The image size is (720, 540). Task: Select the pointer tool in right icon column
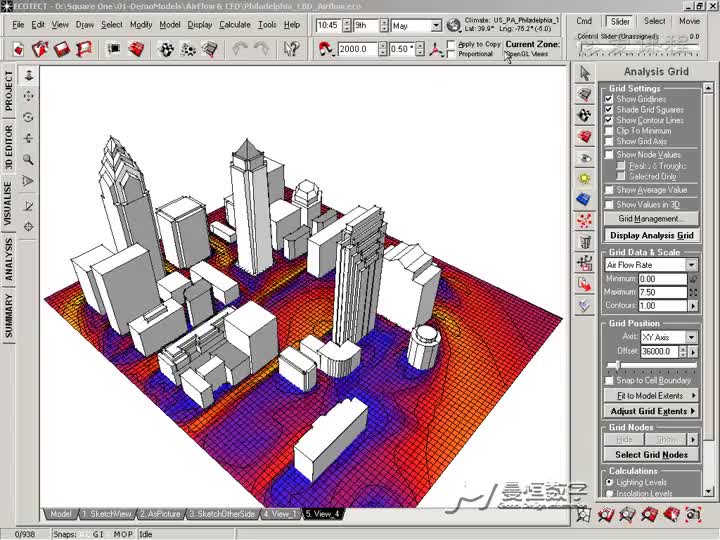[584, 73]
